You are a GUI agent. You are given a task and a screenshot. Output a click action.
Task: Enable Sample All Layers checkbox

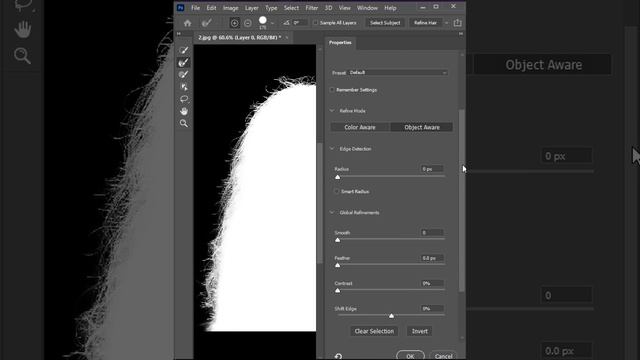pyautogui.click(x=315, y=23)
